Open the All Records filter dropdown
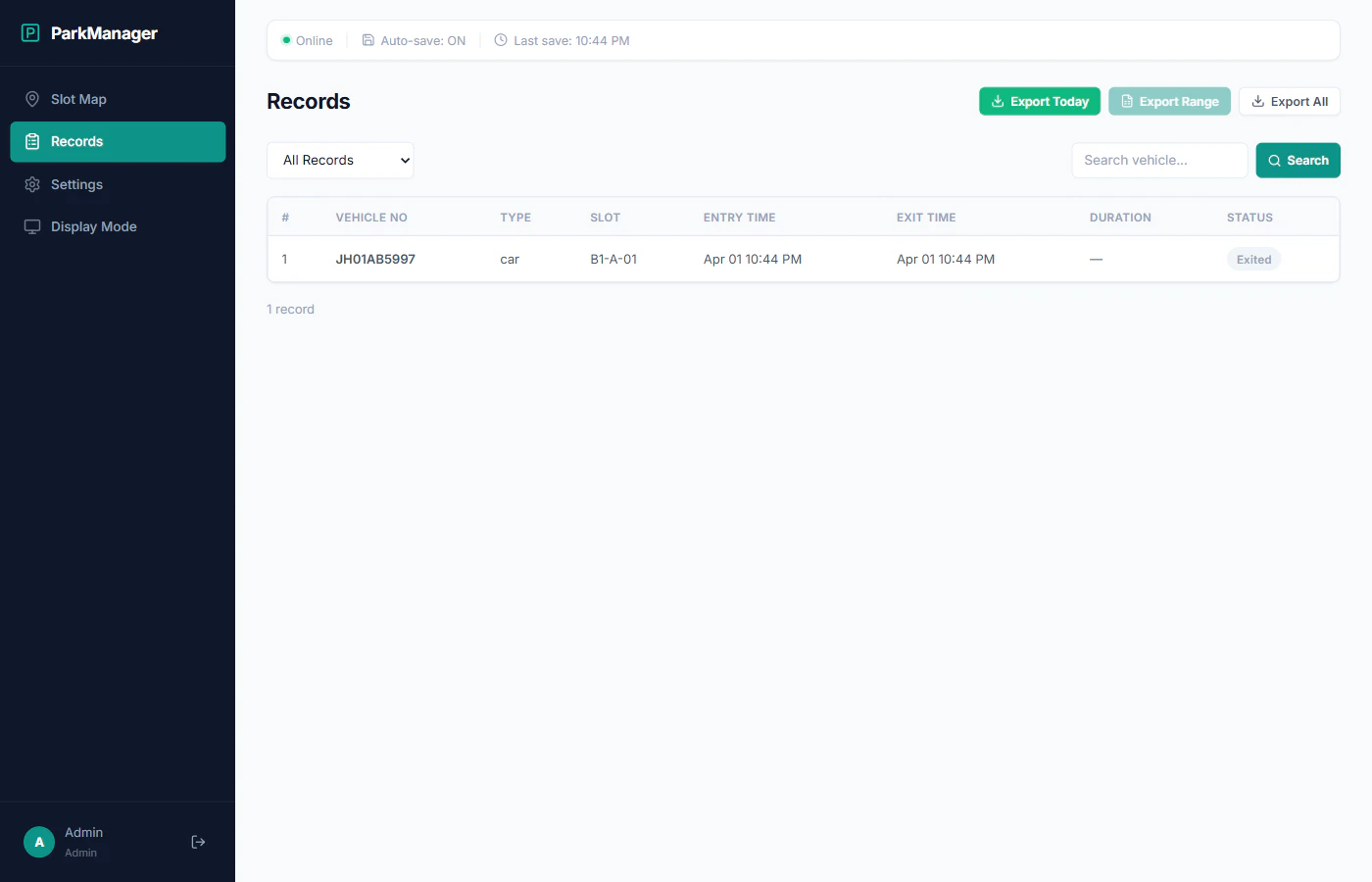 tap(340, 160)
